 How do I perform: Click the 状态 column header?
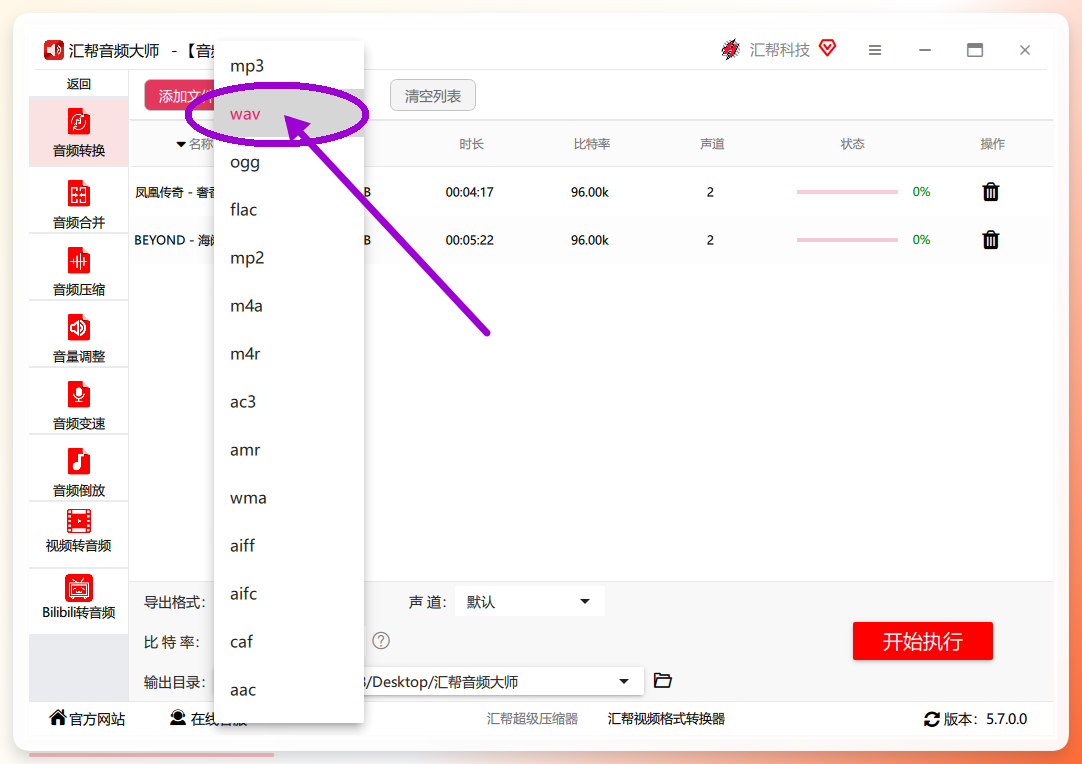852,144
